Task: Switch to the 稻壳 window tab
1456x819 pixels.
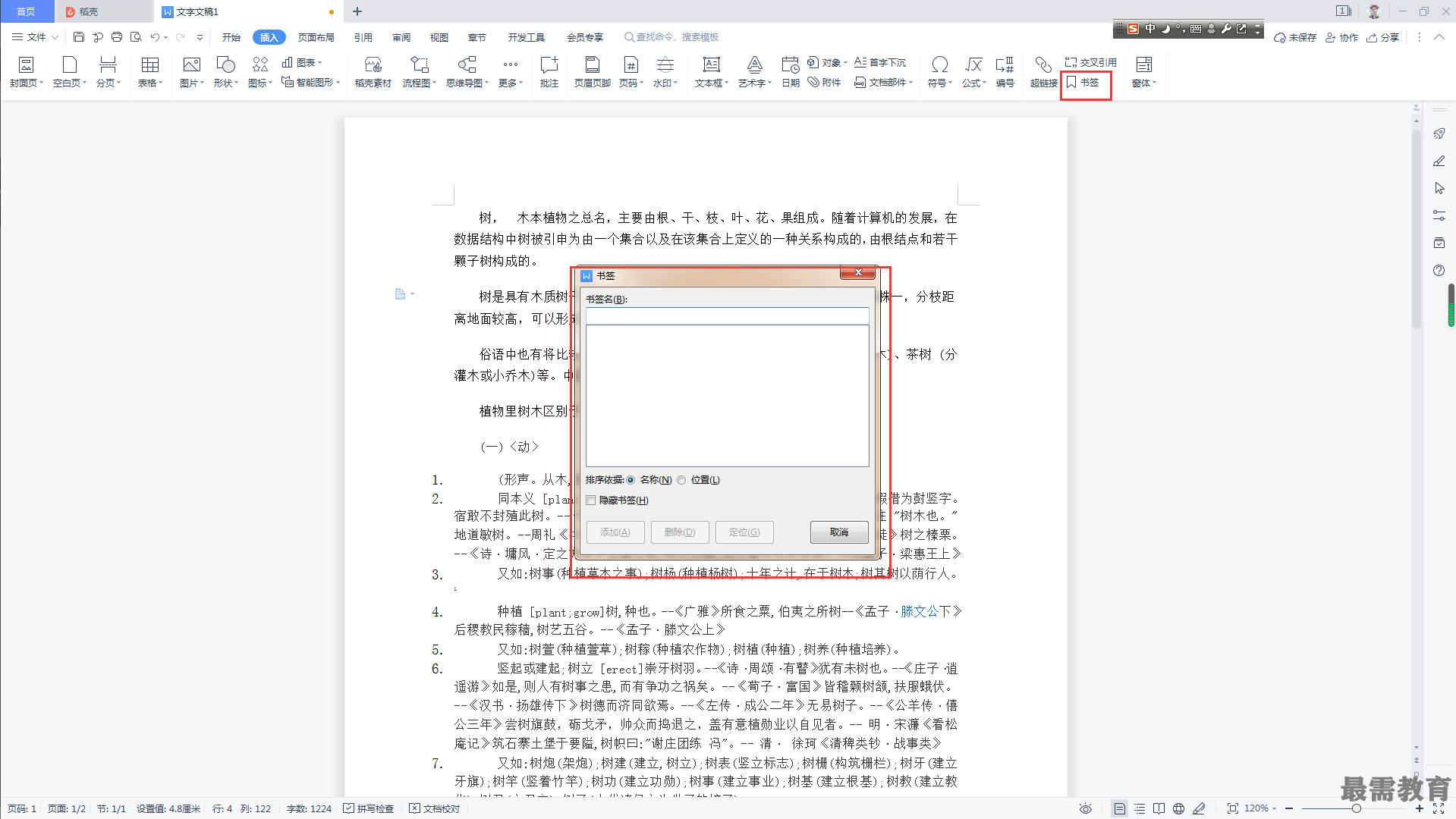Action: pyautogui.click(x=104, y=11)
